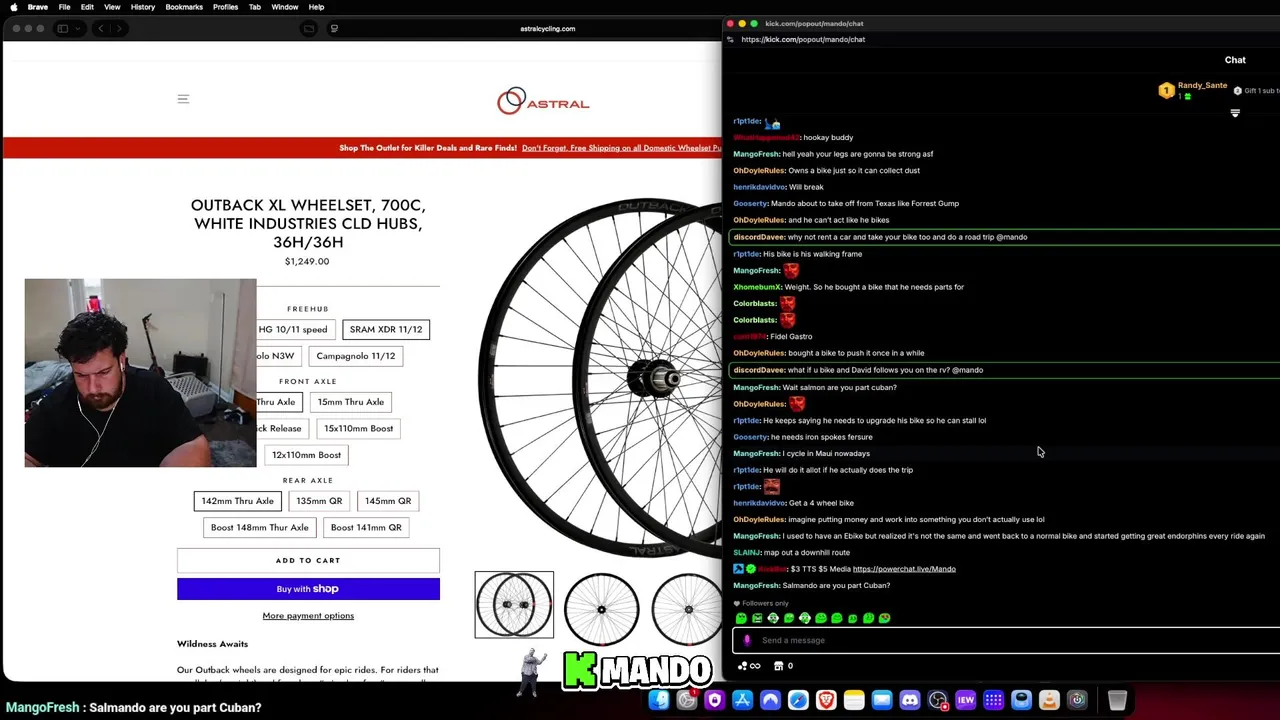Click the Astral logo
The width and height of the screenshot is (1280, 720).
(543, 101)
